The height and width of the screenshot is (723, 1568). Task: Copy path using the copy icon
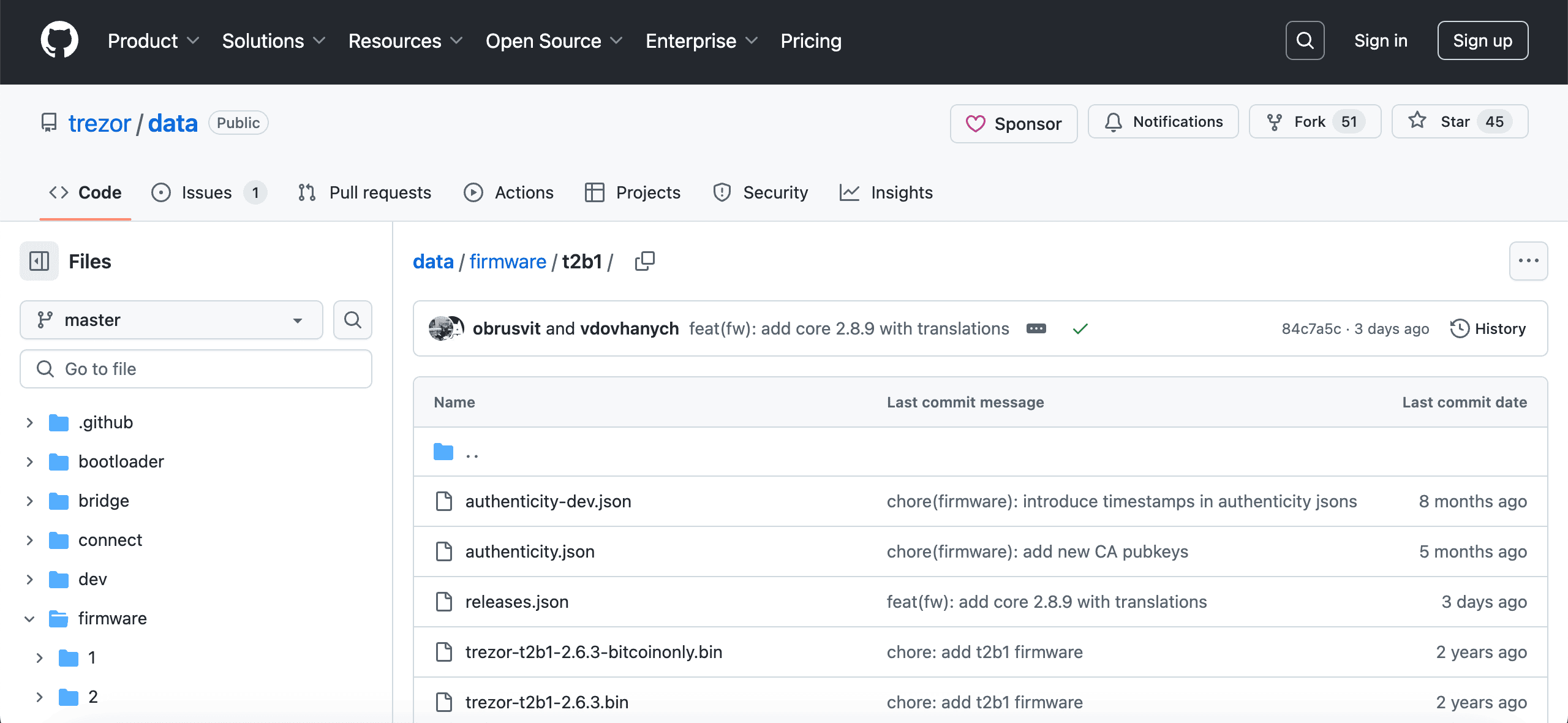point(644,262)
